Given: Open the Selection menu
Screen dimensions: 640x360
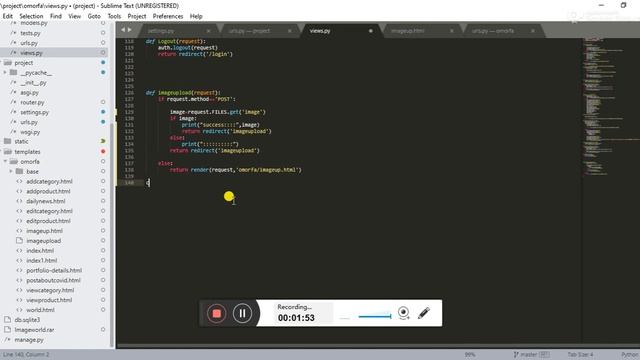Looking at the screenshot, I should 31,16.
